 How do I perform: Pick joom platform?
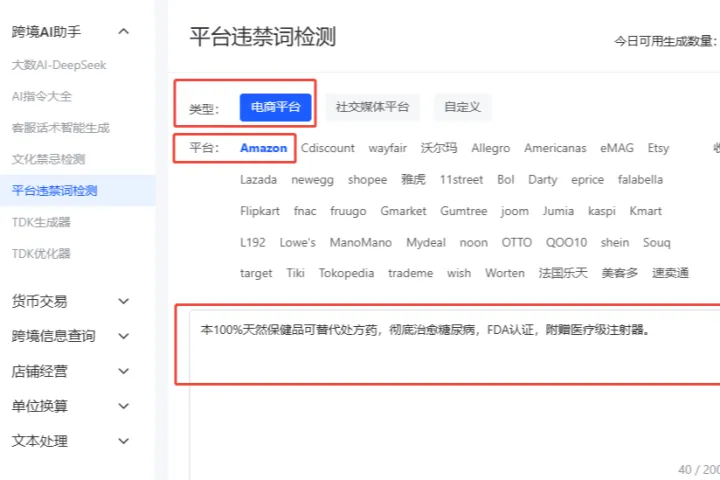515,211
